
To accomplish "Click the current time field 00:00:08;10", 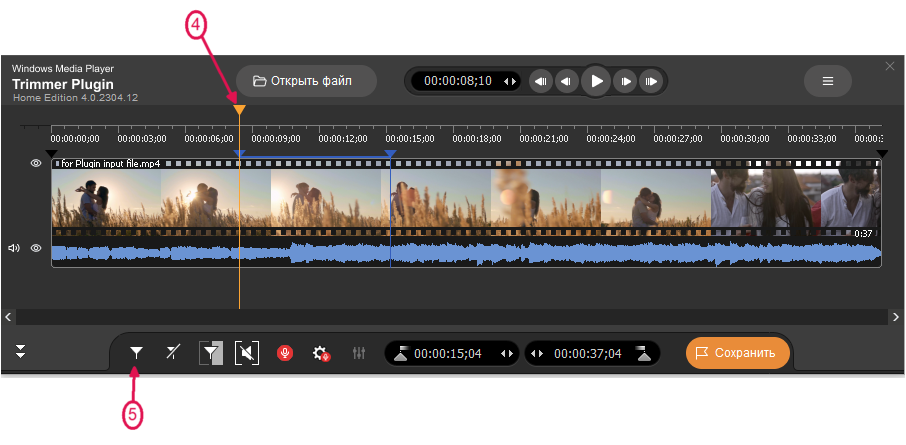I will (458, 81).
